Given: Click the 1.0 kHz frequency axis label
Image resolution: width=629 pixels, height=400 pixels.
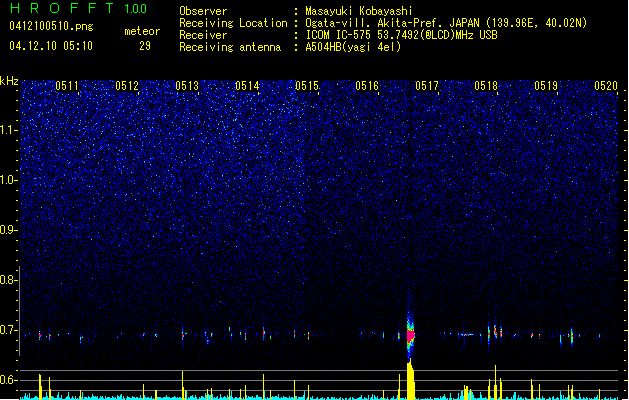Looking at the screenshot, I should pyautogui.click(x=9, y=180).
